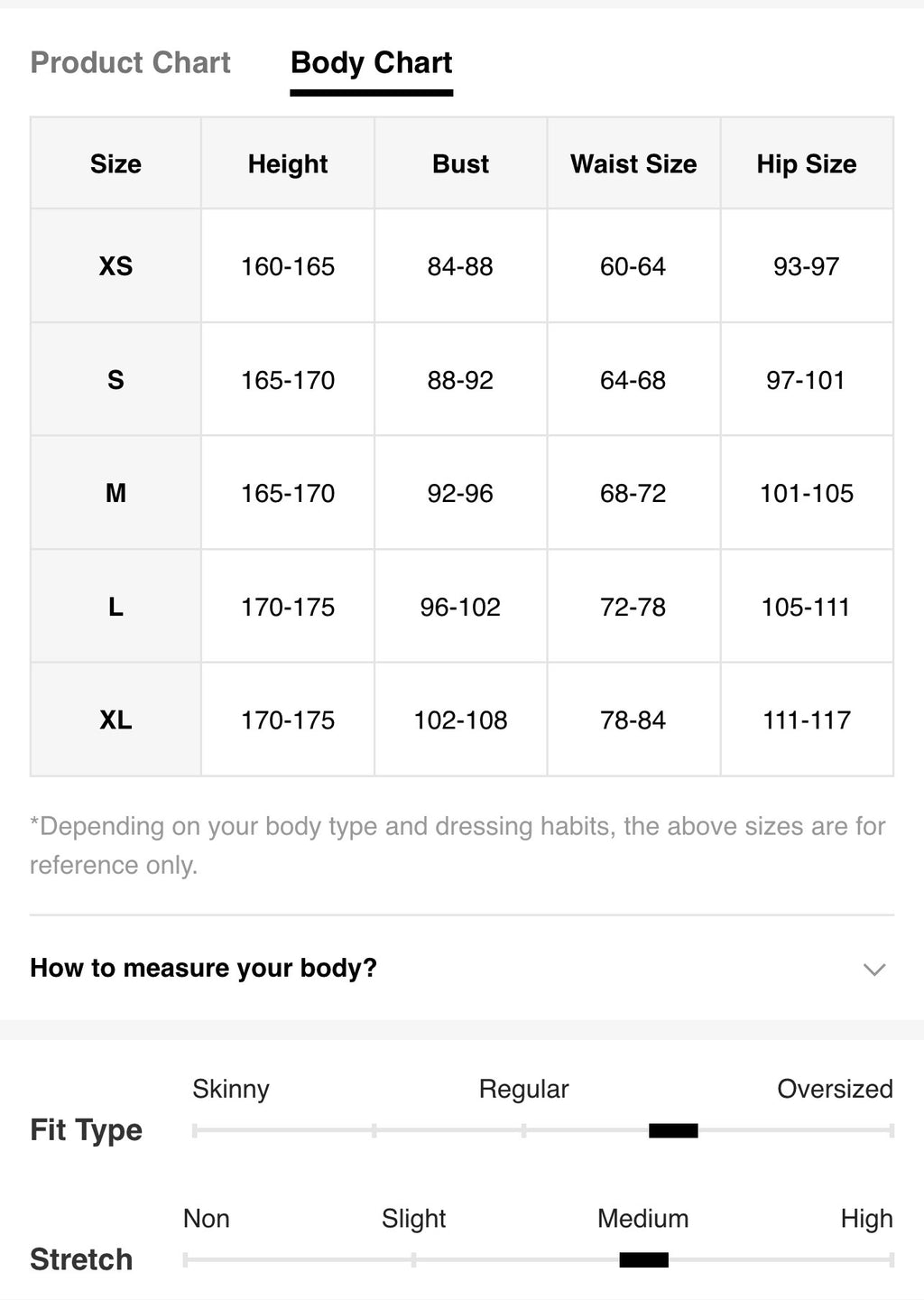
Task: Click the Bust column header
Action: pyautogui.click(x=461, y=163)
